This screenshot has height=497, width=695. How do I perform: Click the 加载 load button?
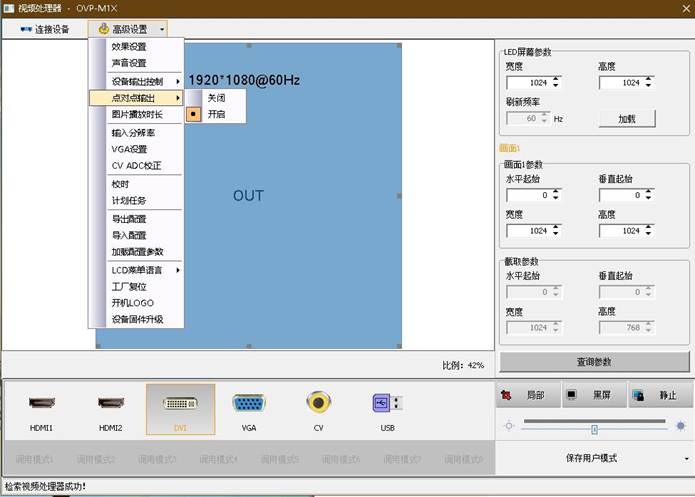(x=627, y=118)
